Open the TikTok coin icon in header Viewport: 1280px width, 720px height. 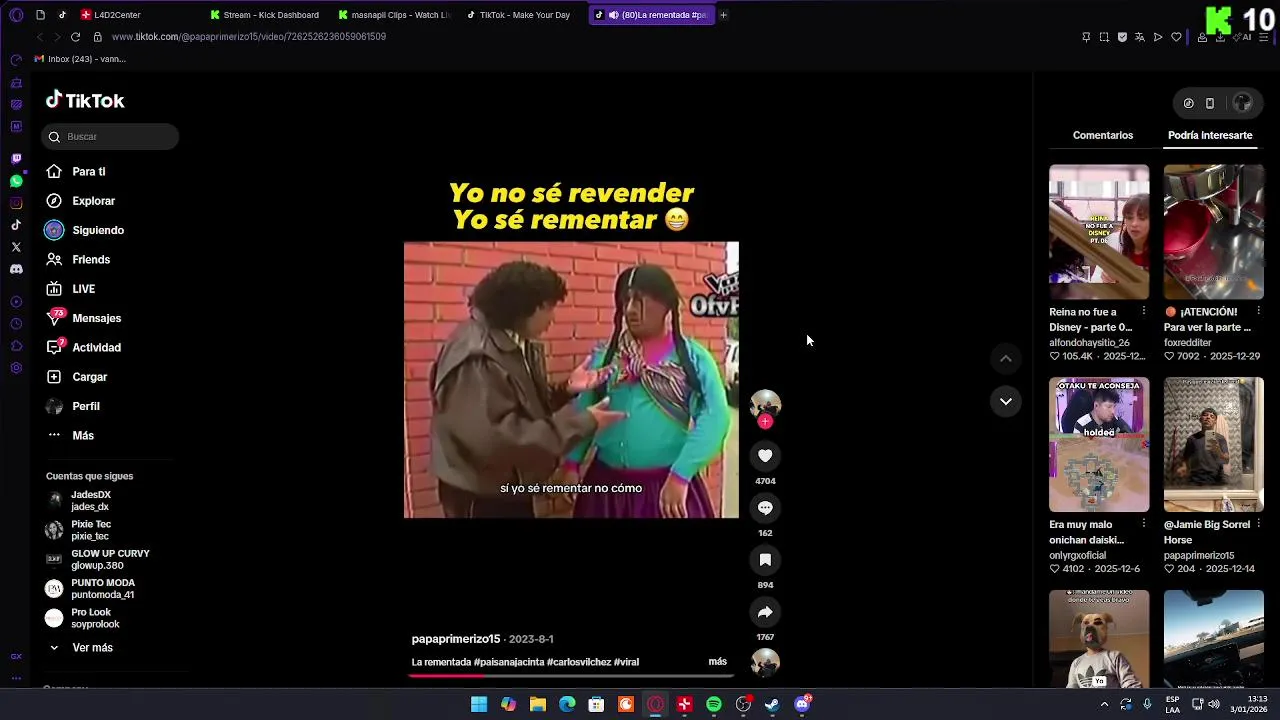click(1188, 103)
